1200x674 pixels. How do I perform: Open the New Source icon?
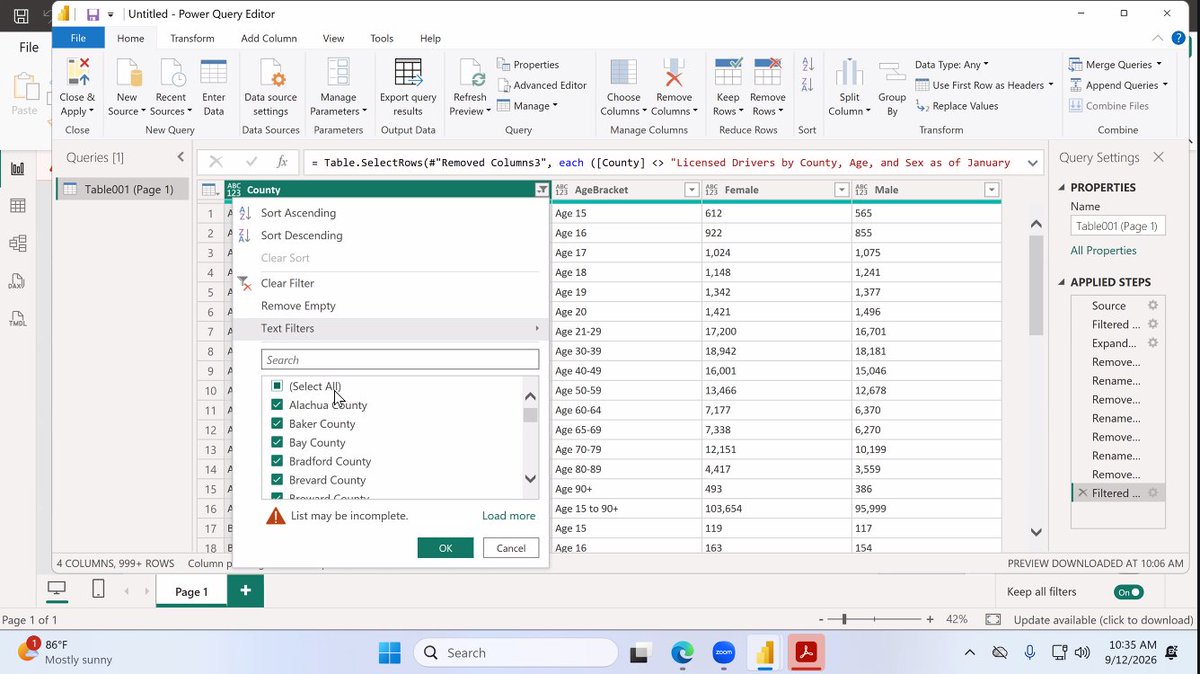coord(127,72)
